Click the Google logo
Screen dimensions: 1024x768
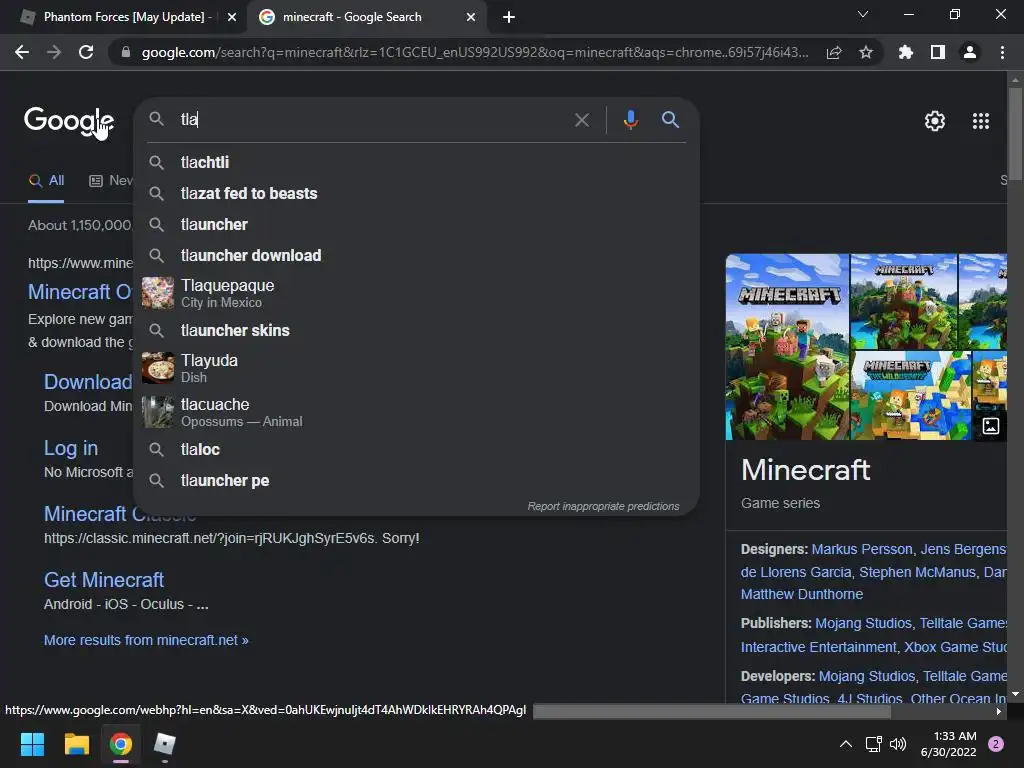coord(69,121)
